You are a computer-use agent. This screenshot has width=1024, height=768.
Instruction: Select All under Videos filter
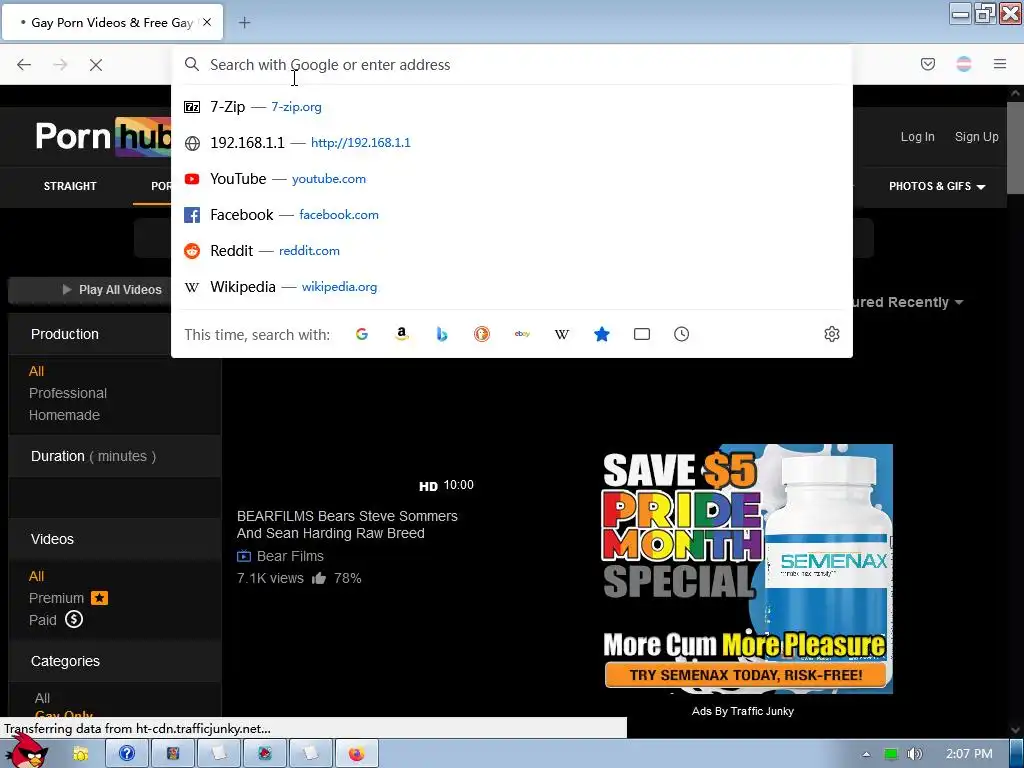pos(37,576)
